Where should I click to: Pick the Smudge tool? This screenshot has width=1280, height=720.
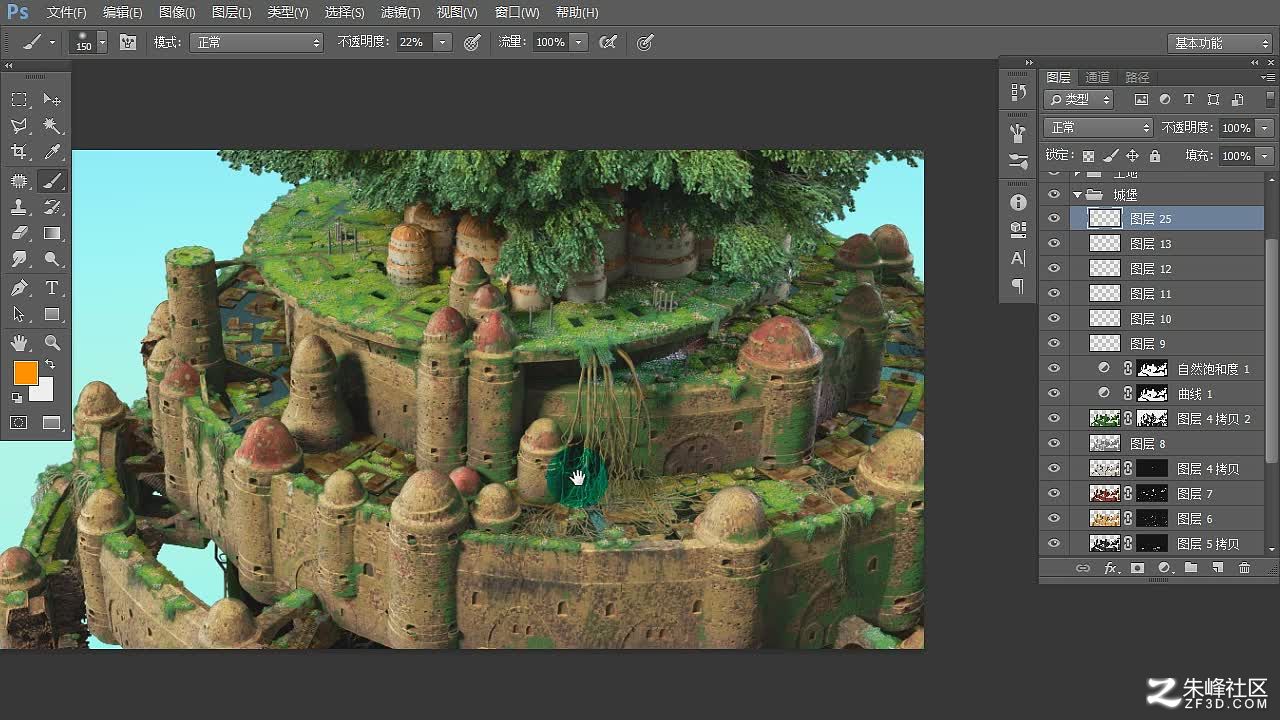[19, 259]
